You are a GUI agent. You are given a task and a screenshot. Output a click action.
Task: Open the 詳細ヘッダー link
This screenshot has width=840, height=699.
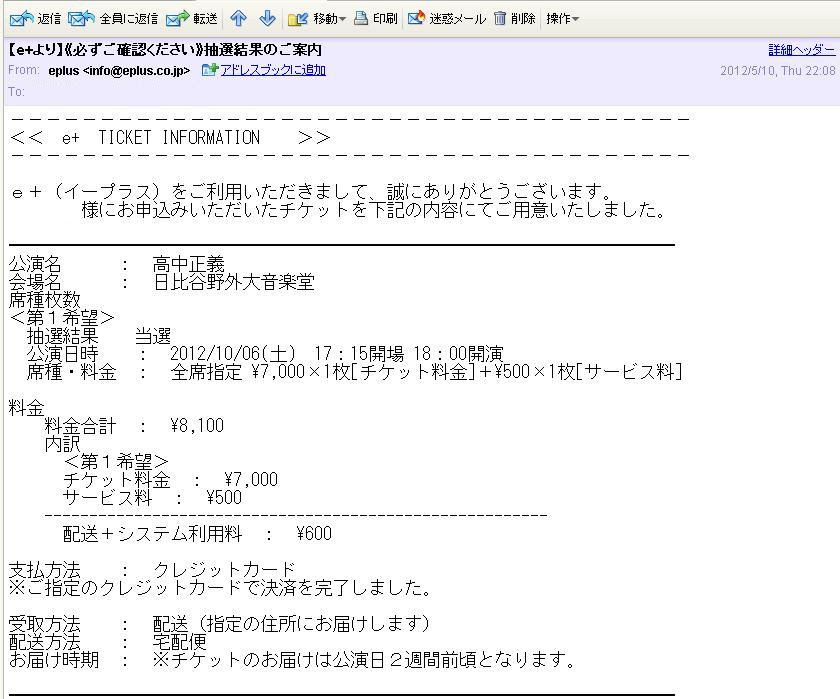point(801,50)
